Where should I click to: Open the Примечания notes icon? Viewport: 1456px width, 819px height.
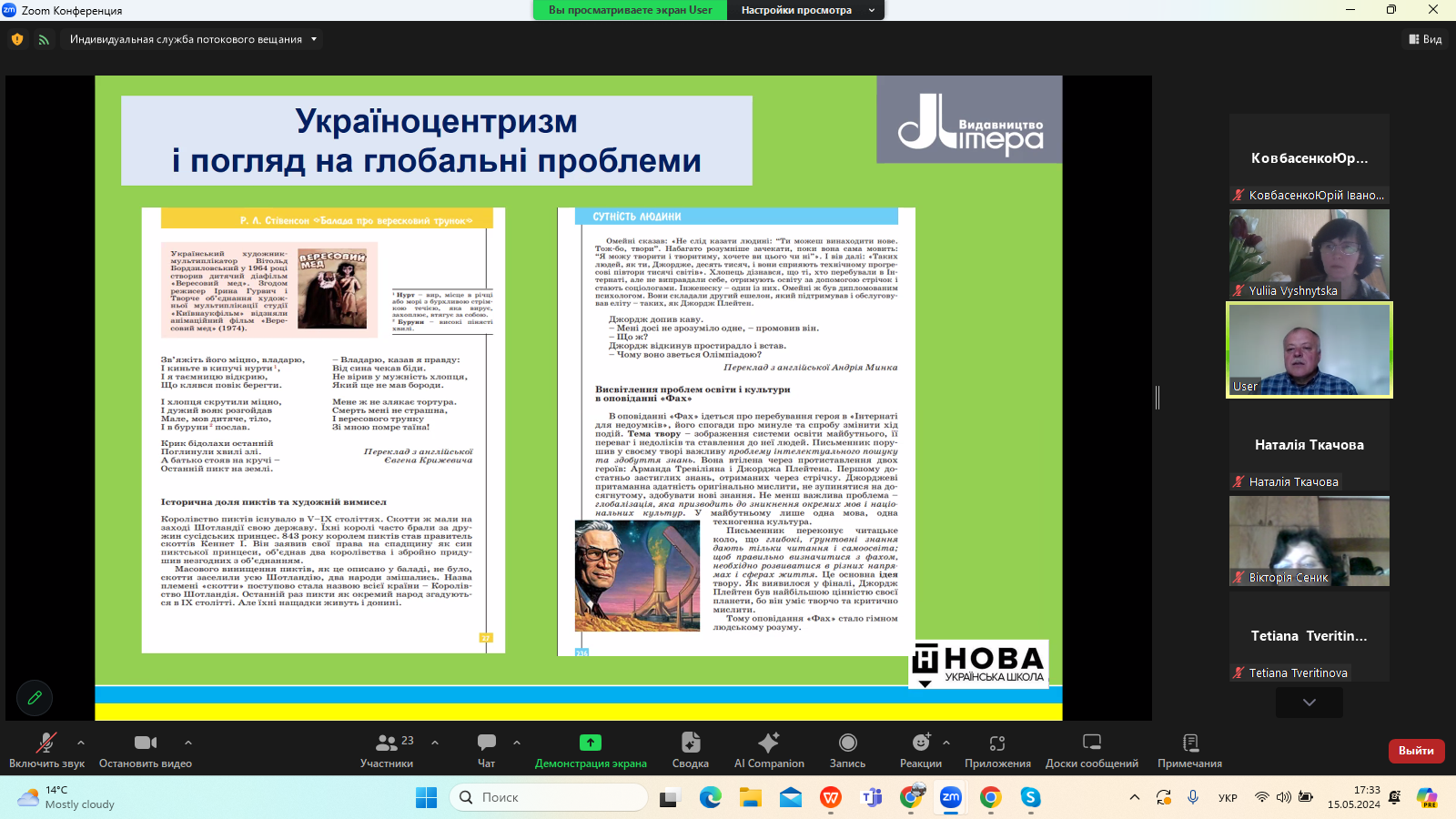[x=1189, y=743]
